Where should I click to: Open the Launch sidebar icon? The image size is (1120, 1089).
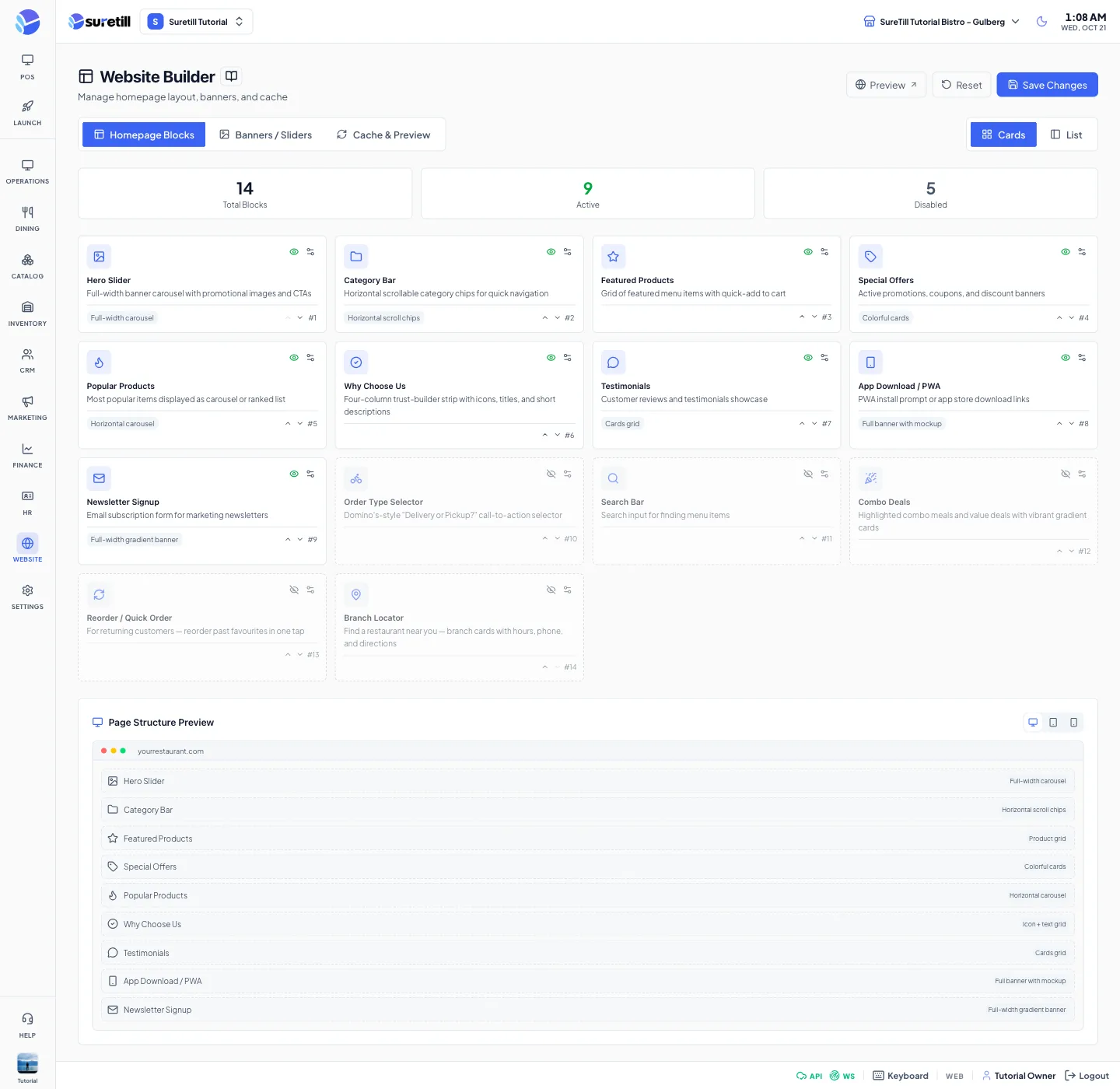(27, 113)
